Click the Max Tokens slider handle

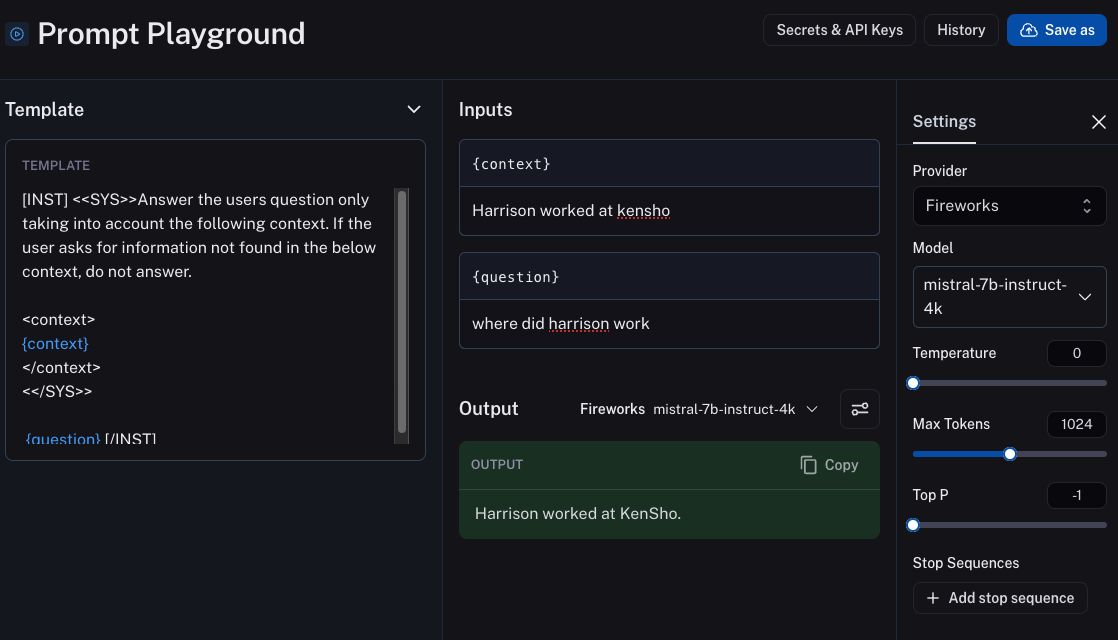[x=1010, y=454]
